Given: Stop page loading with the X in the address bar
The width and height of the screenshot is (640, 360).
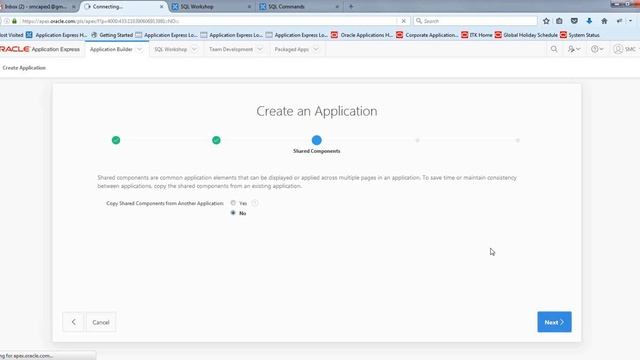Looking at the screenshot, I should point(403,21).
